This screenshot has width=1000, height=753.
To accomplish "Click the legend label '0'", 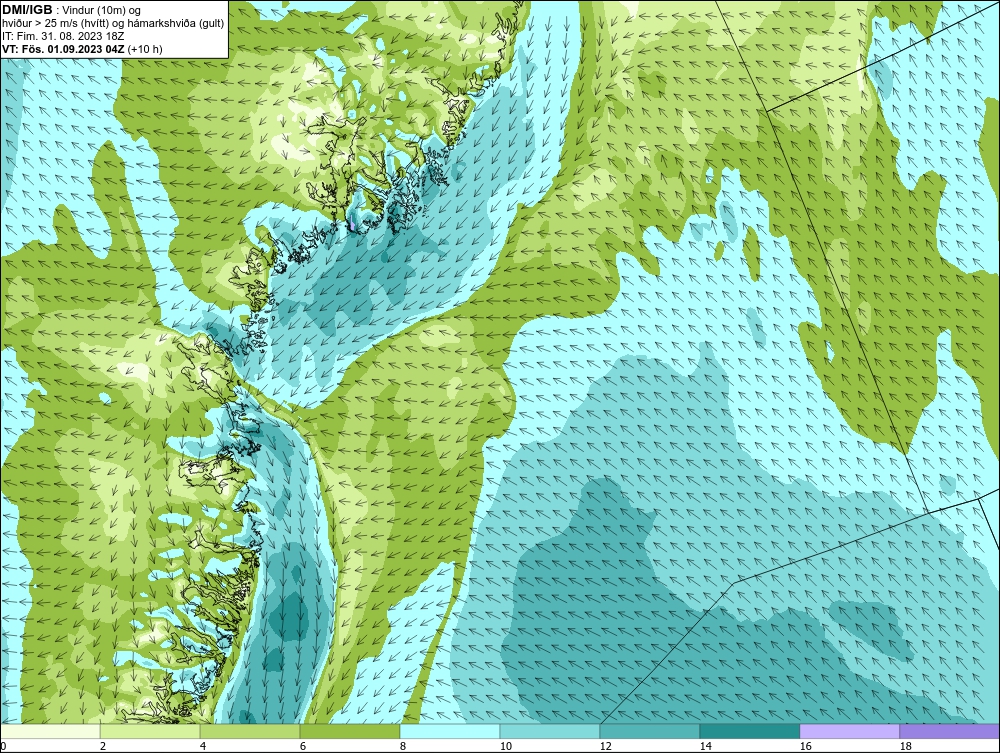I will (3, 746).
